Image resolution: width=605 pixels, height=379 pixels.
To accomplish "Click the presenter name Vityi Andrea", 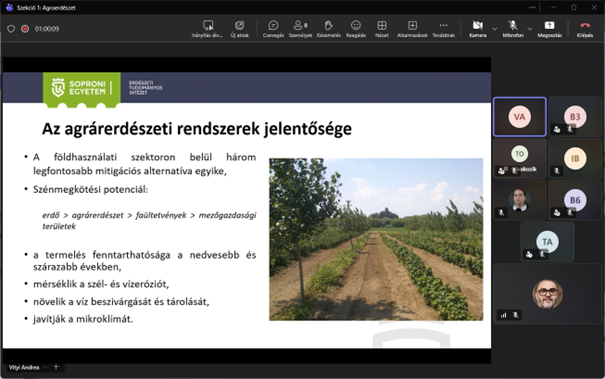I will (24, 367).
